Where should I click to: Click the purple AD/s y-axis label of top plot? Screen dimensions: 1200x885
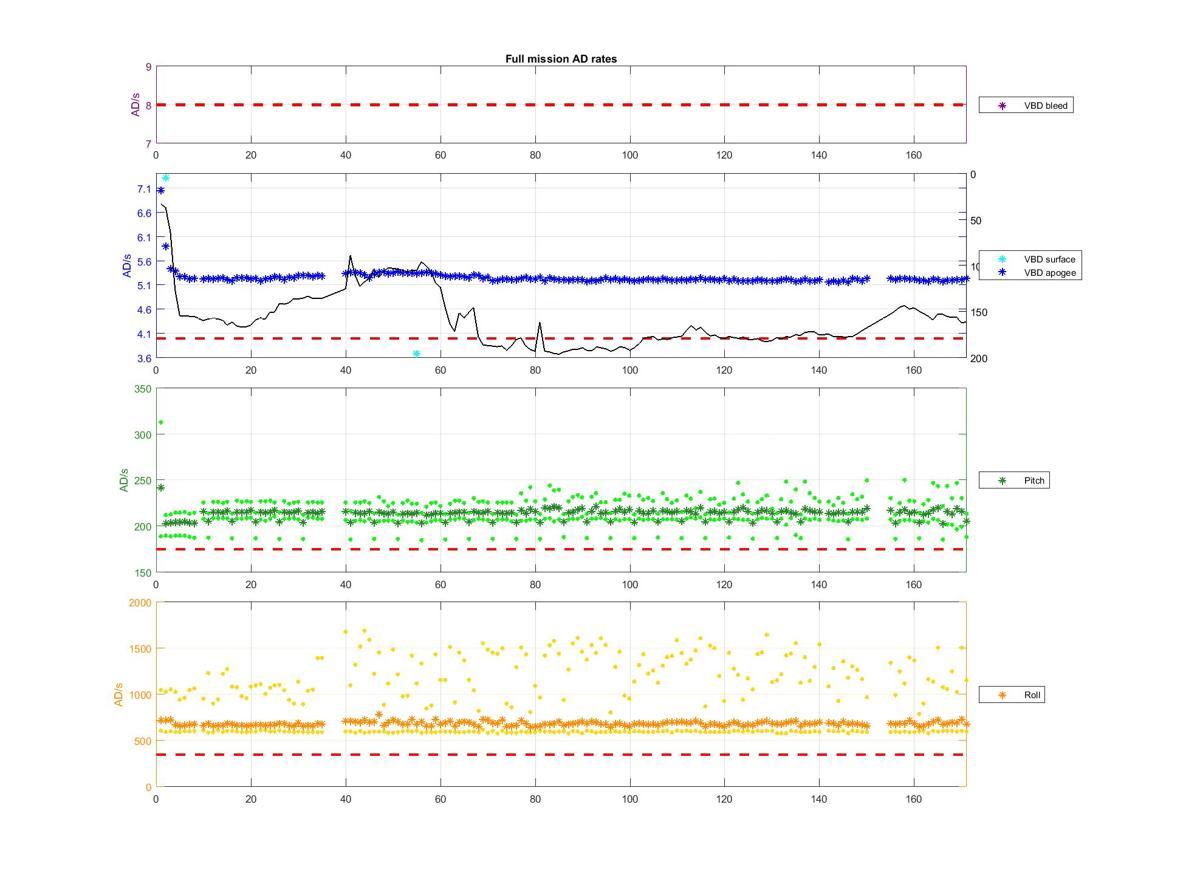click(135, 104)
